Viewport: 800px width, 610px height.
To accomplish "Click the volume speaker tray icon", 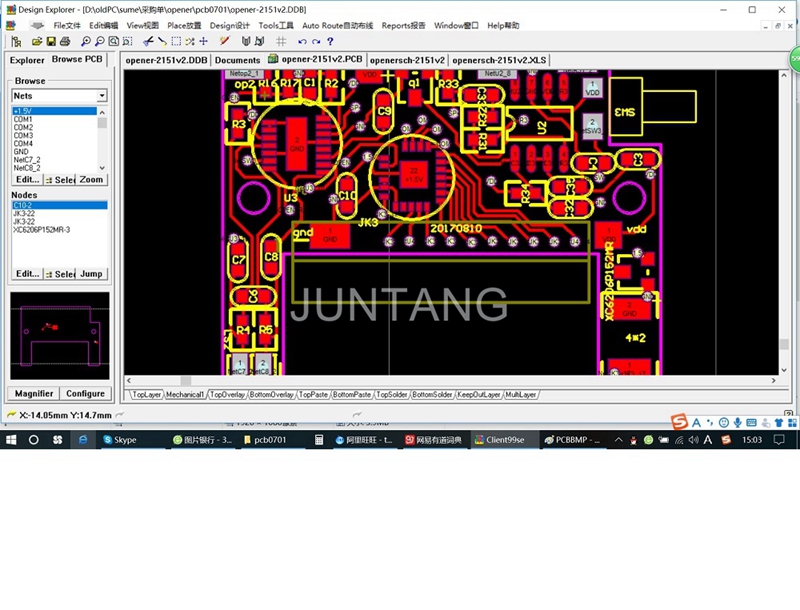I will 693,440.
